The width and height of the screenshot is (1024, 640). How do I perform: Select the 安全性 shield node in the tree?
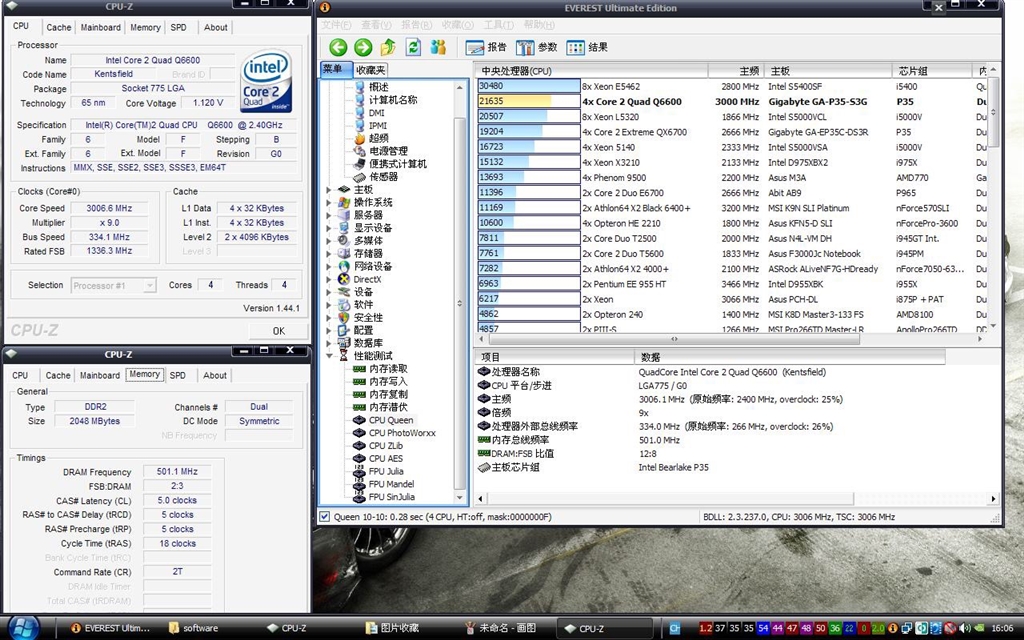pos(368,317)
